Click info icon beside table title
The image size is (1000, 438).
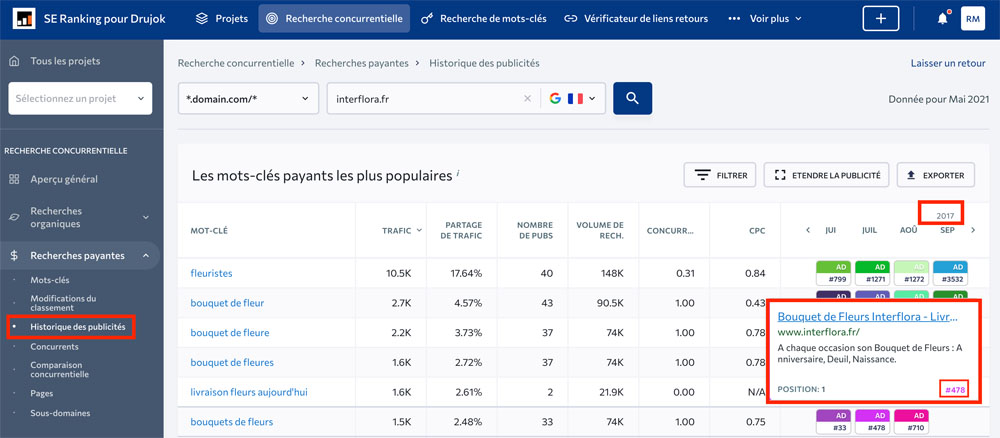click(x=458, y=173)
